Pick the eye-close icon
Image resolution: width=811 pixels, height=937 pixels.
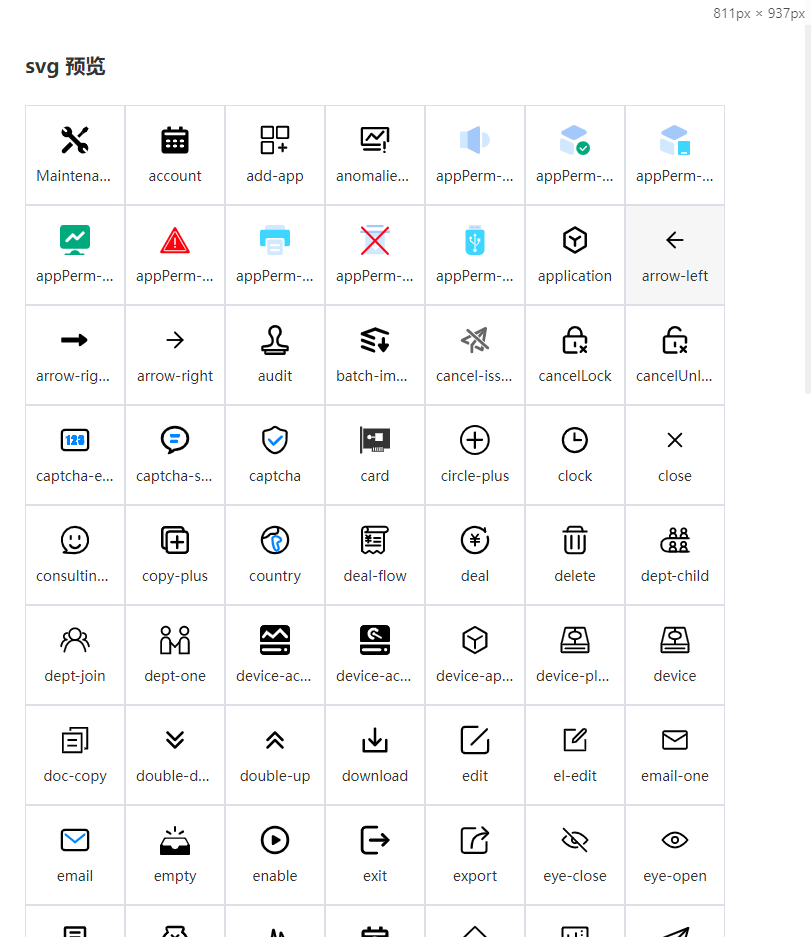click(x=575, y=840)
